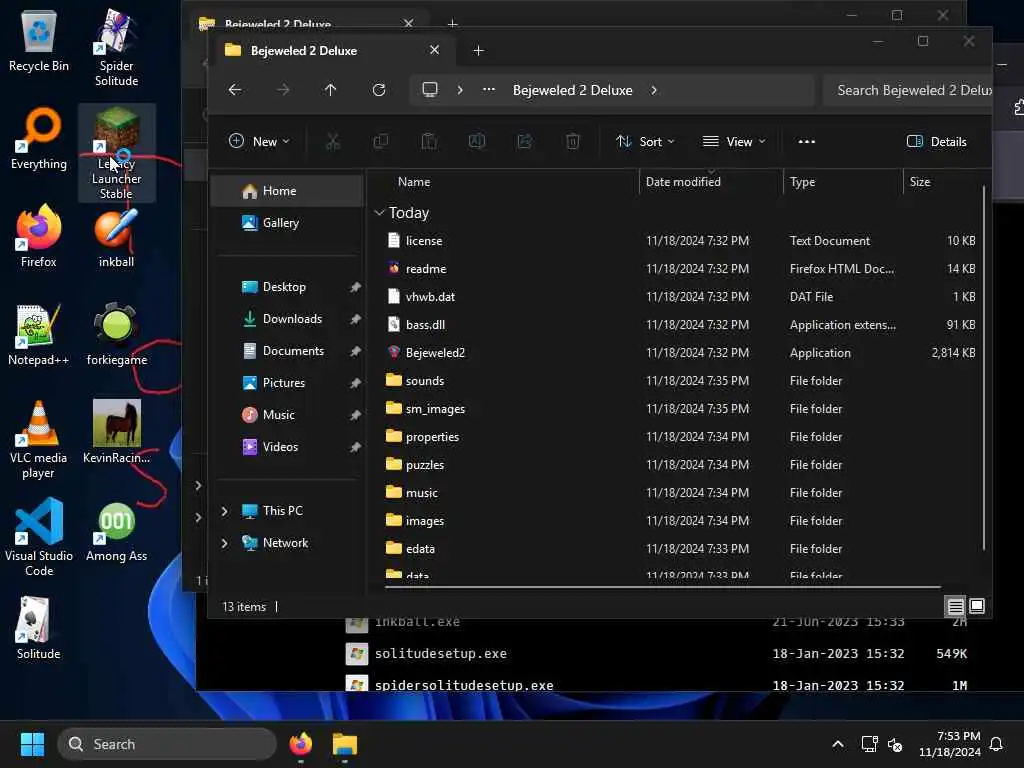Viewport: 1024px width, 768px height.
Task: Expand chevron after Bejeweled 2 Deluxe breadcrumb
Action: [x=654, y=90]
